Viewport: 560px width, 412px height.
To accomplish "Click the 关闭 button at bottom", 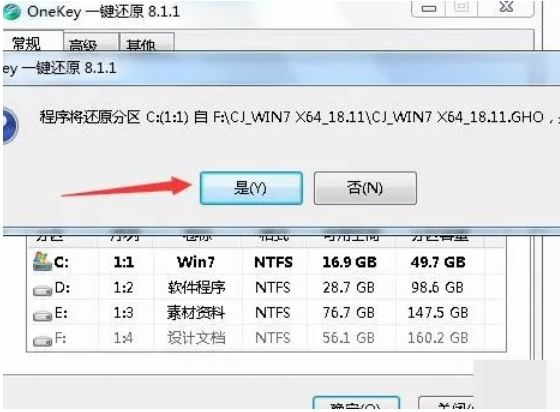I will (446, 403).
